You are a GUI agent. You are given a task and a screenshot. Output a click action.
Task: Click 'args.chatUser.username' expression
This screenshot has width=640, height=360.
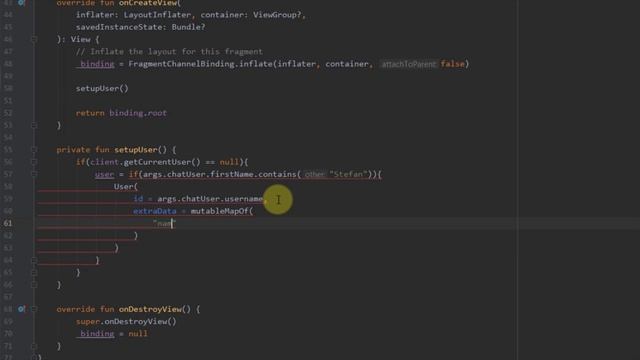pyautogui.click(x=210, y=199)
